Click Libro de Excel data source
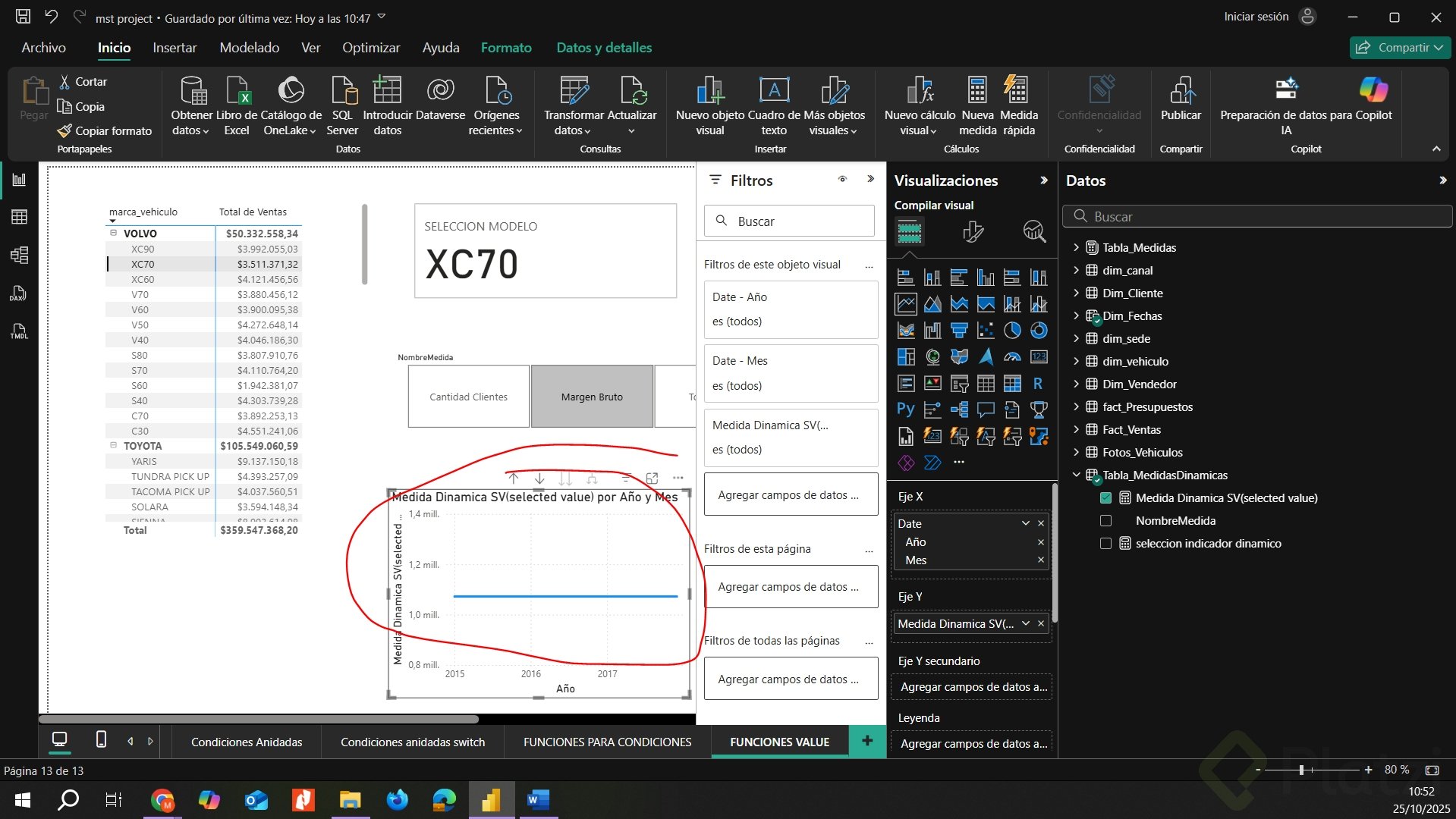The image size is (1456, 819). (x=237, y=106)
